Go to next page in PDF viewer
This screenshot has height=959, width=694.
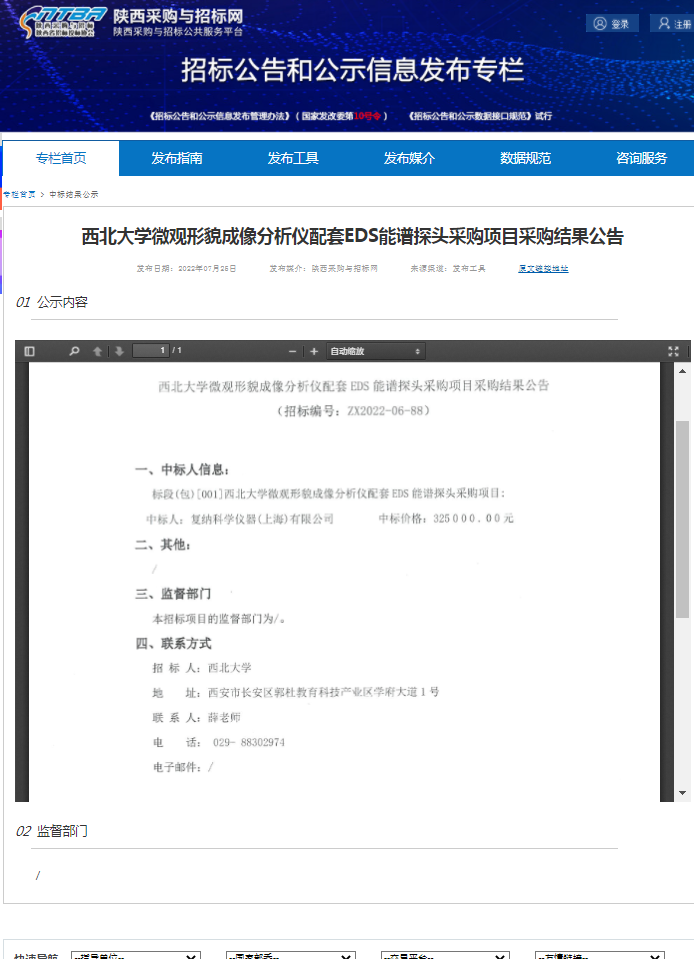(x=119, y=351)
